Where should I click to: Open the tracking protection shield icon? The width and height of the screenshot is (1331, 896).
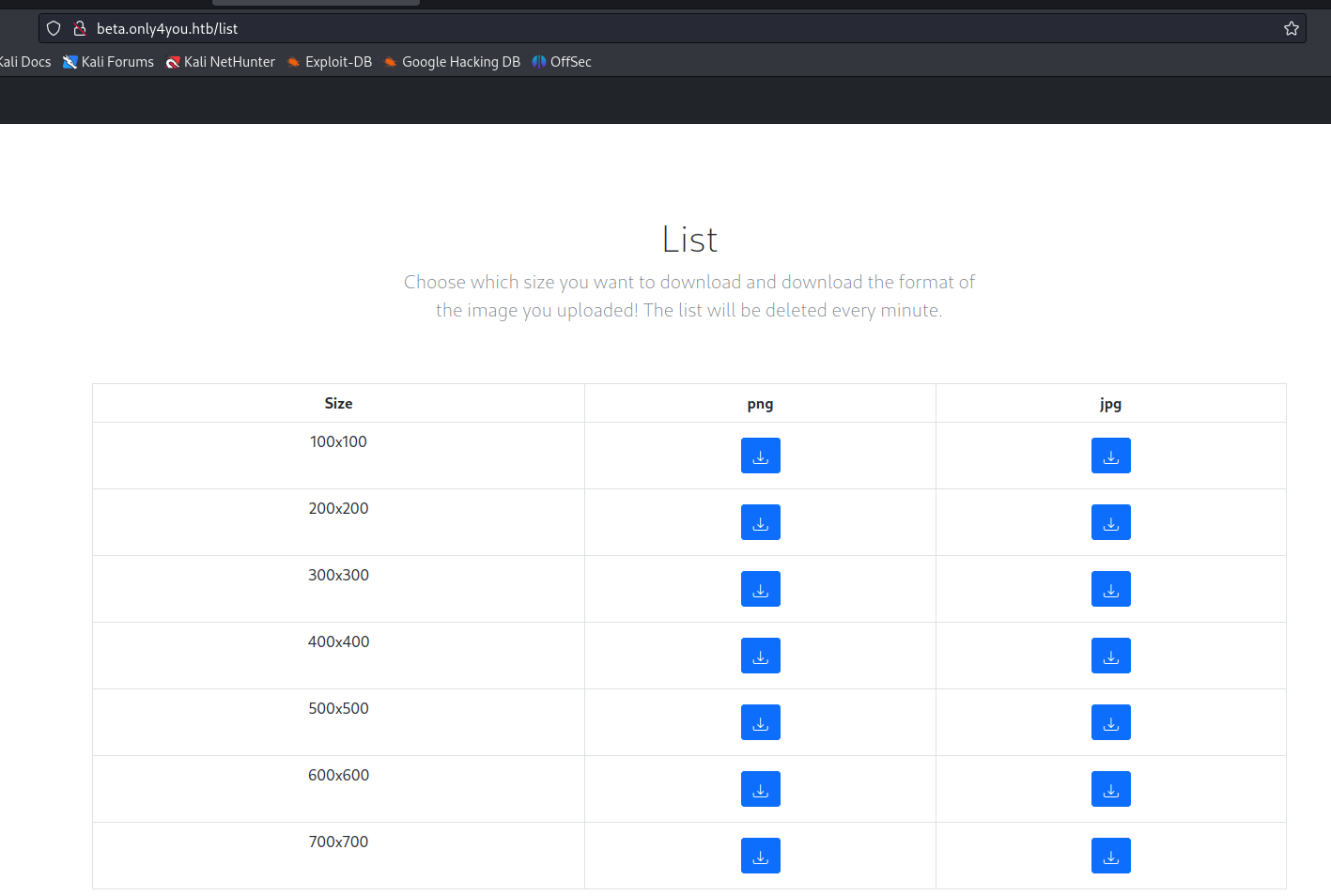[54, 28]
